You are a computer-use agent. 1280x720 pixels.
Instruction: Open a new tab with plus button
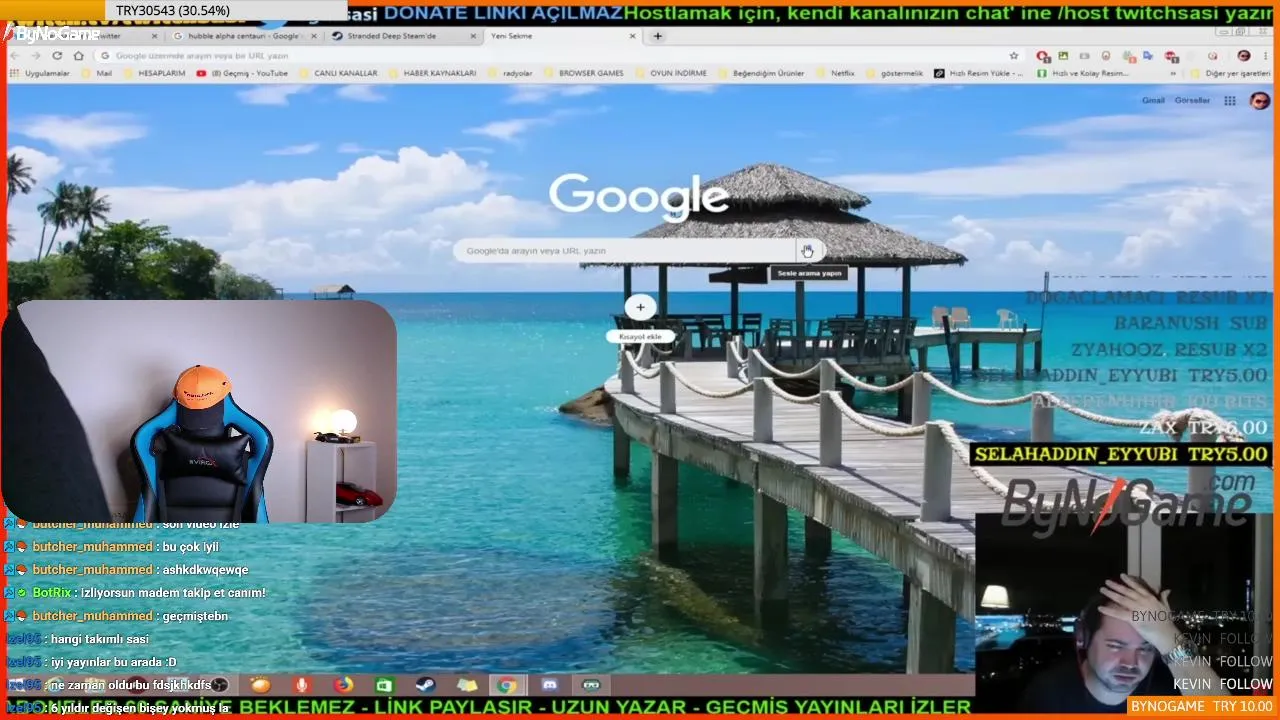pyautogui.click(x=657, y=36)
